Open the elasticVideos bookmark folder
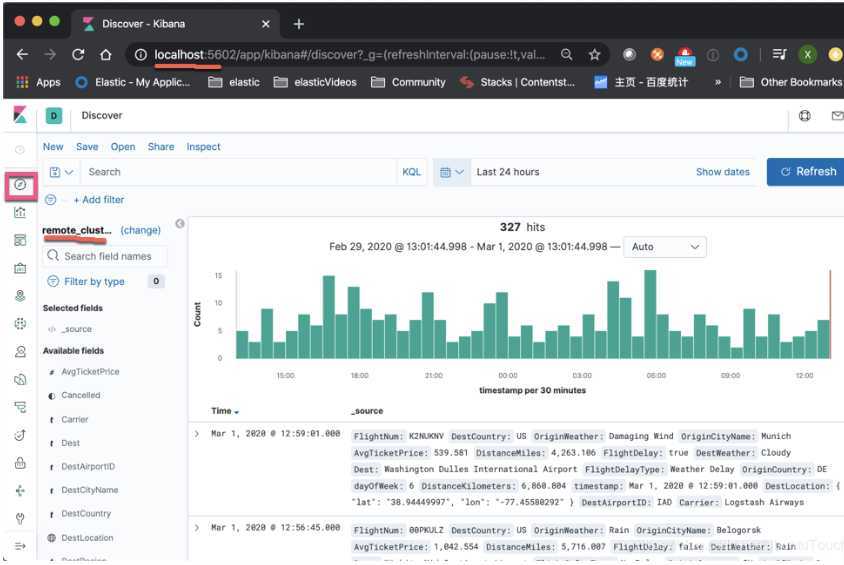 (315, 82)
